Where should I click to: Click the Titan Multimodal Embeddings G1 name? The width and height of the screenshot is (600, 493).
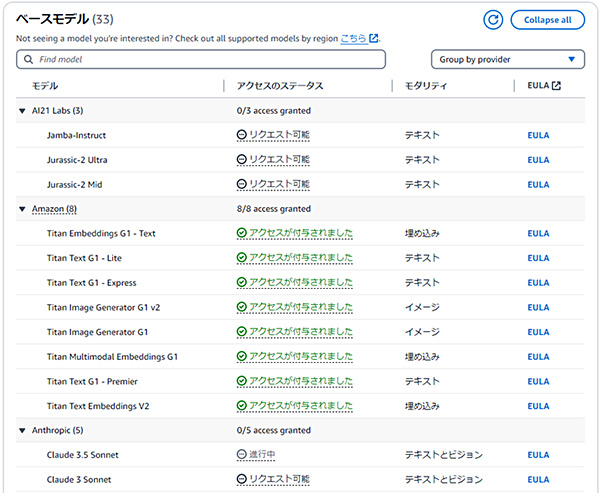(112, 357)
